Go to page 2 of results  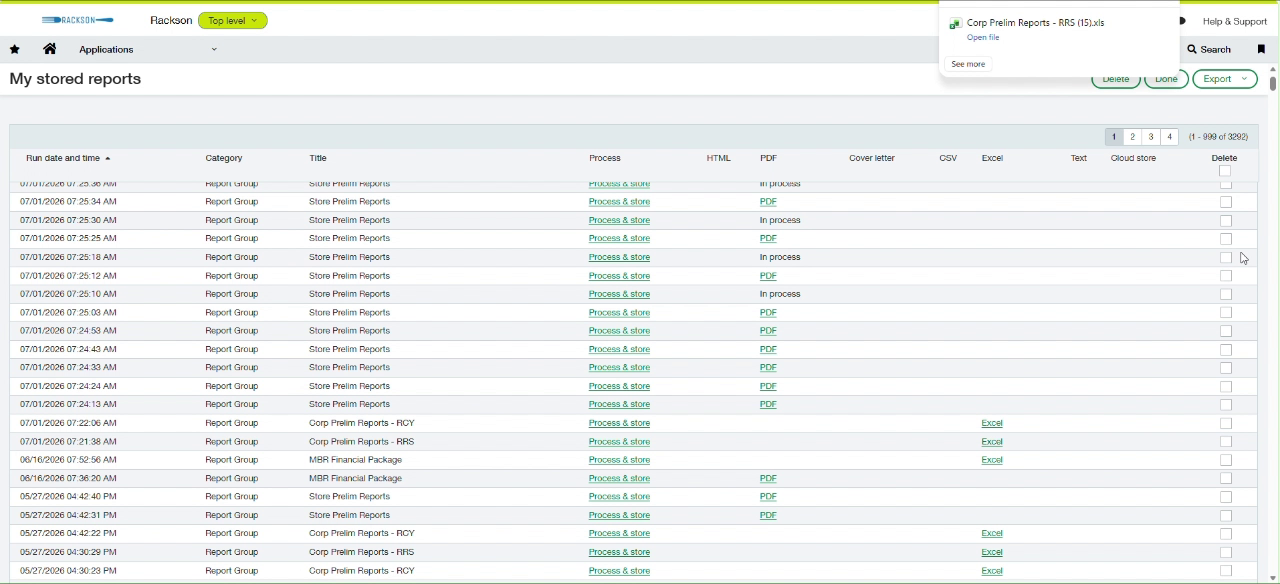(1133, 137)
